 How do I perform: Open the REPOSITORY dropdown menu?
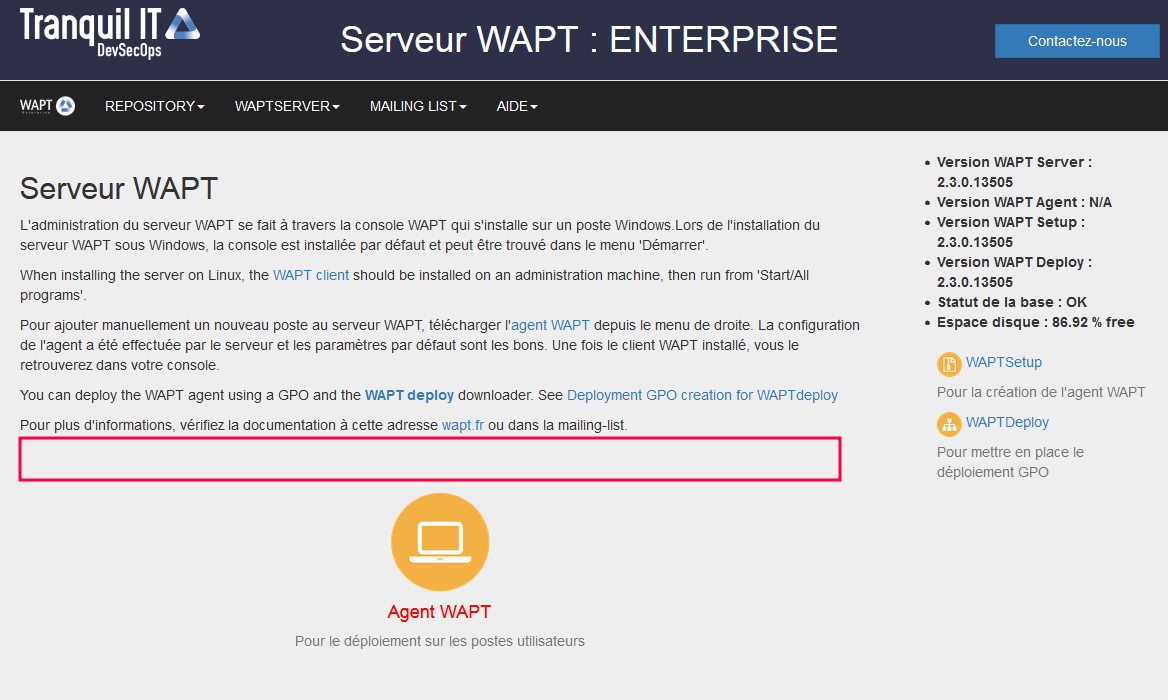click(154, 106)
